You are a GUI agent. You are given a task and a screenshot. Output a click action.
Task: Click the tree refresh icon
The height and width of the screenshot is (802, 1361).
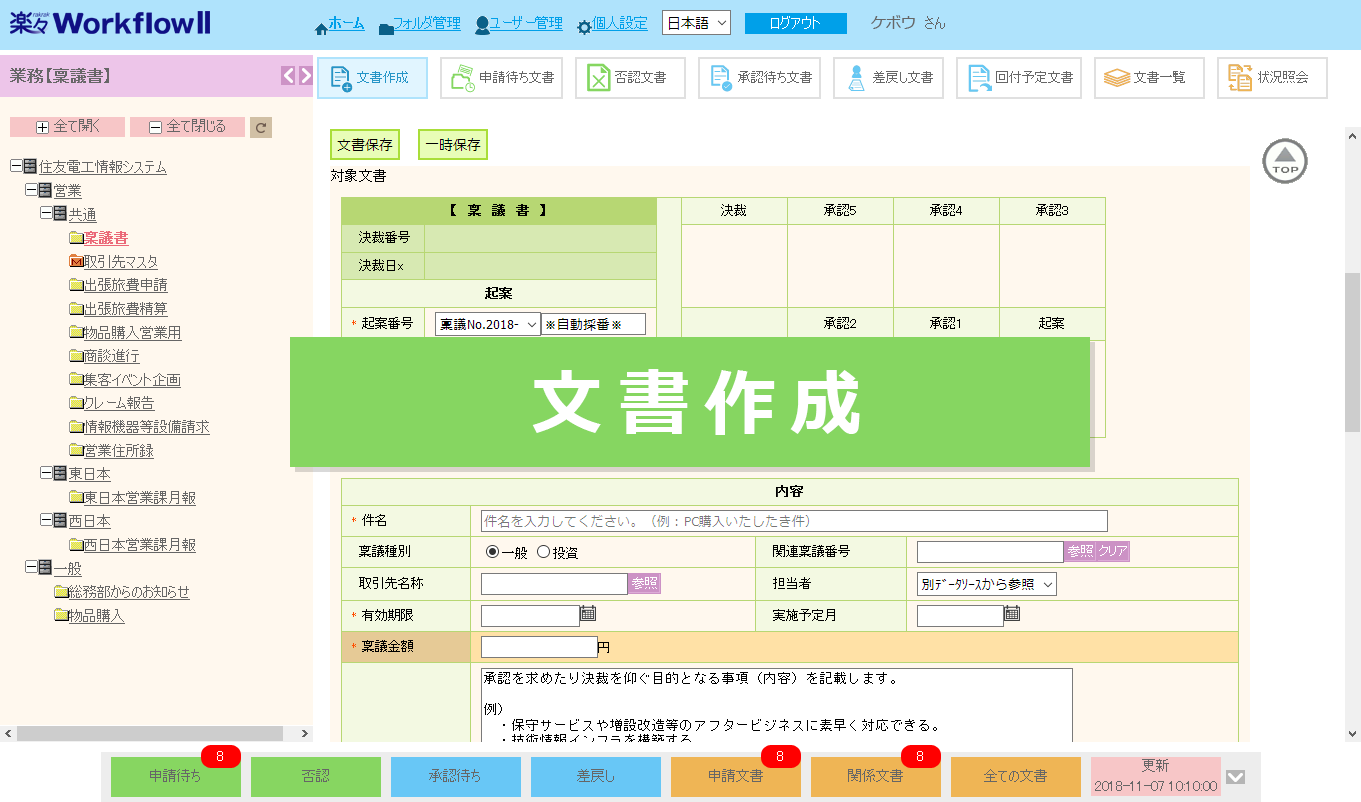[x=261, y=127]
